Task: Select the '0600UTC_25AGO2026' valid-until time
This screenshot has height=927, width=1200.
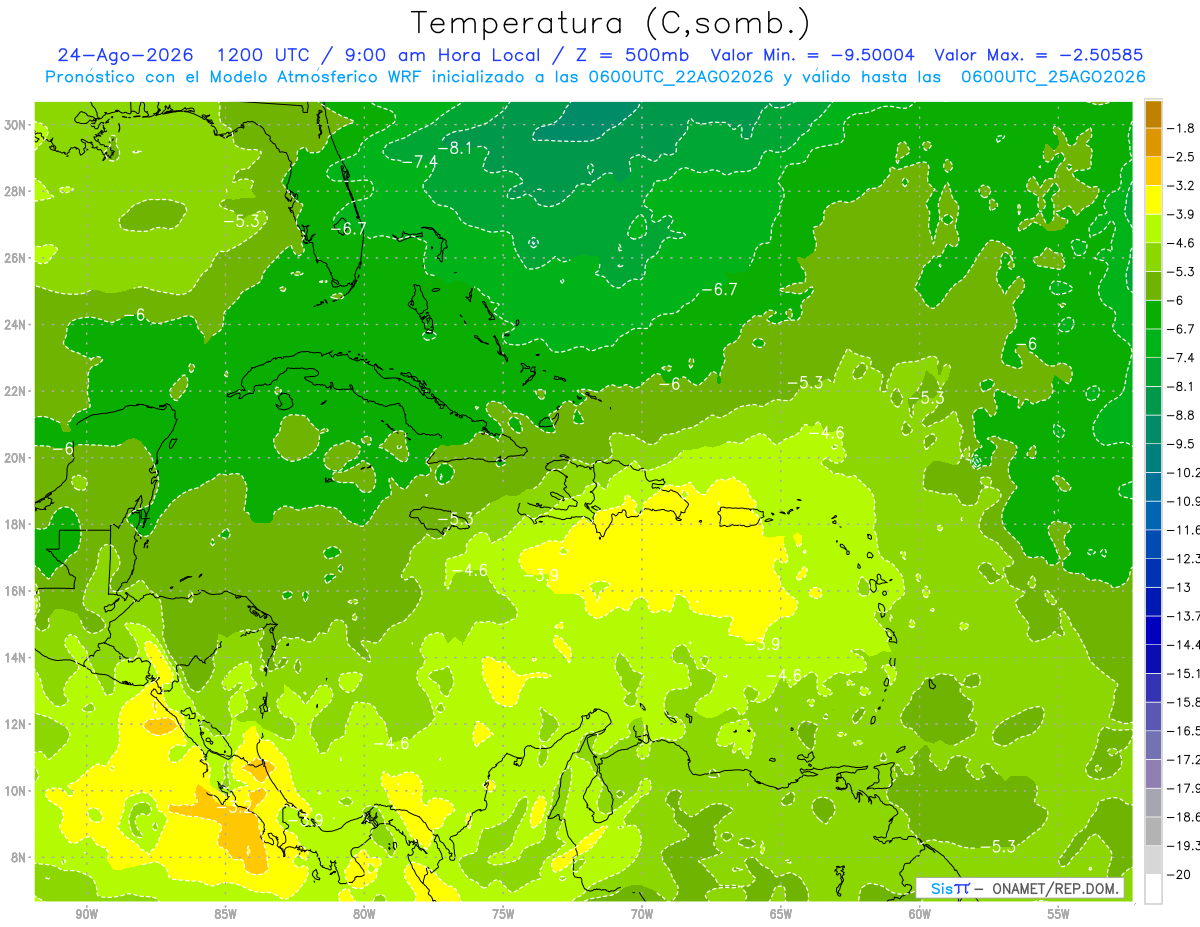Action: tap(1053, 77)
